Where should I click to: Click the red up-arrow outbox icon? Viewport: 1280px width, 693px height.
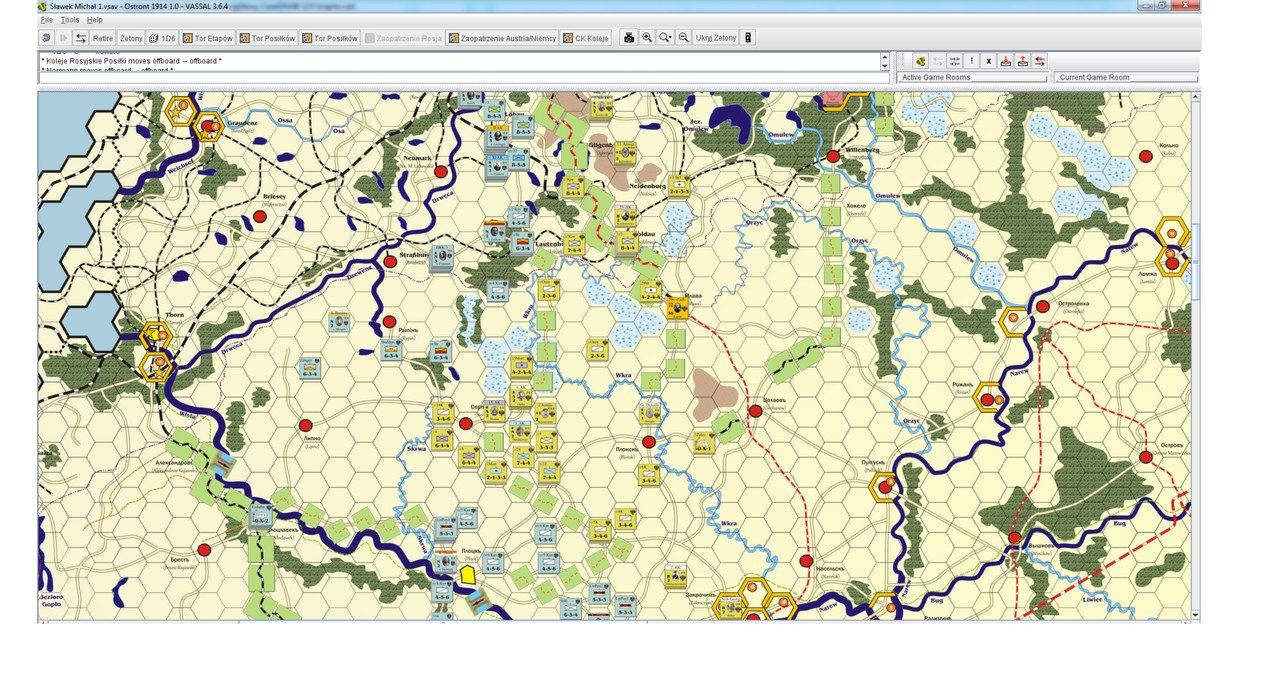[1023, 61]
